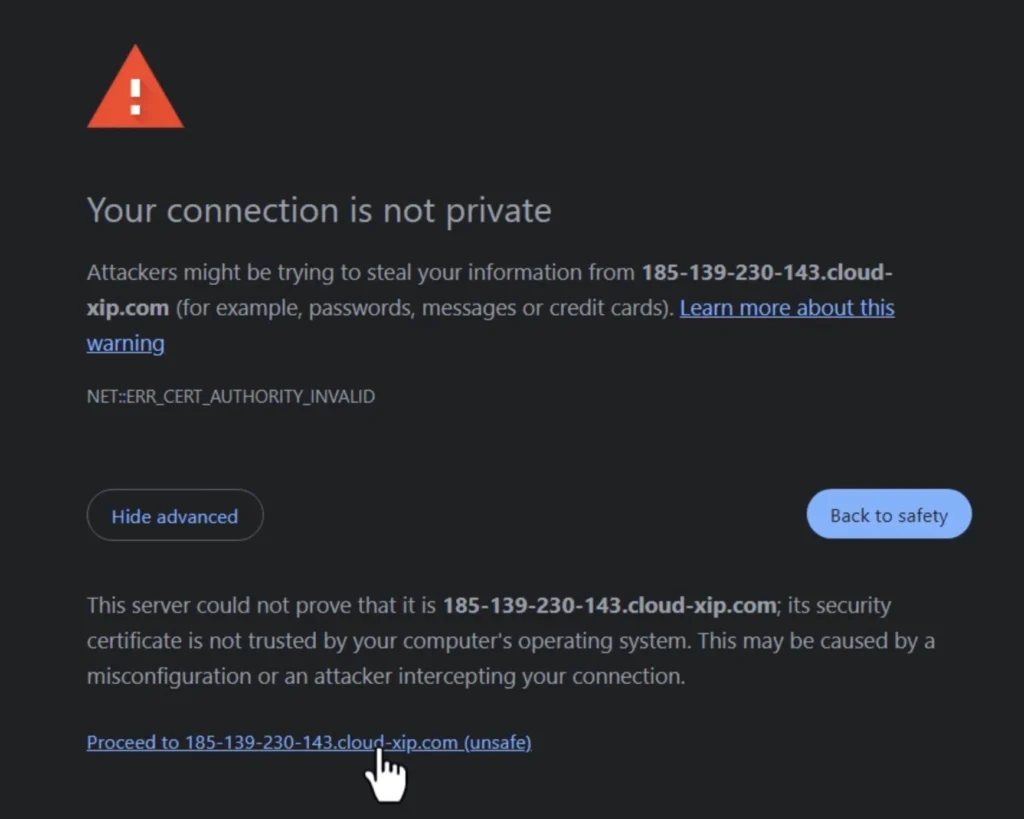Screen dimensions: 1024x819
Task: Click the bold domain name in the attackers warning
Action: tap(766, 273)
